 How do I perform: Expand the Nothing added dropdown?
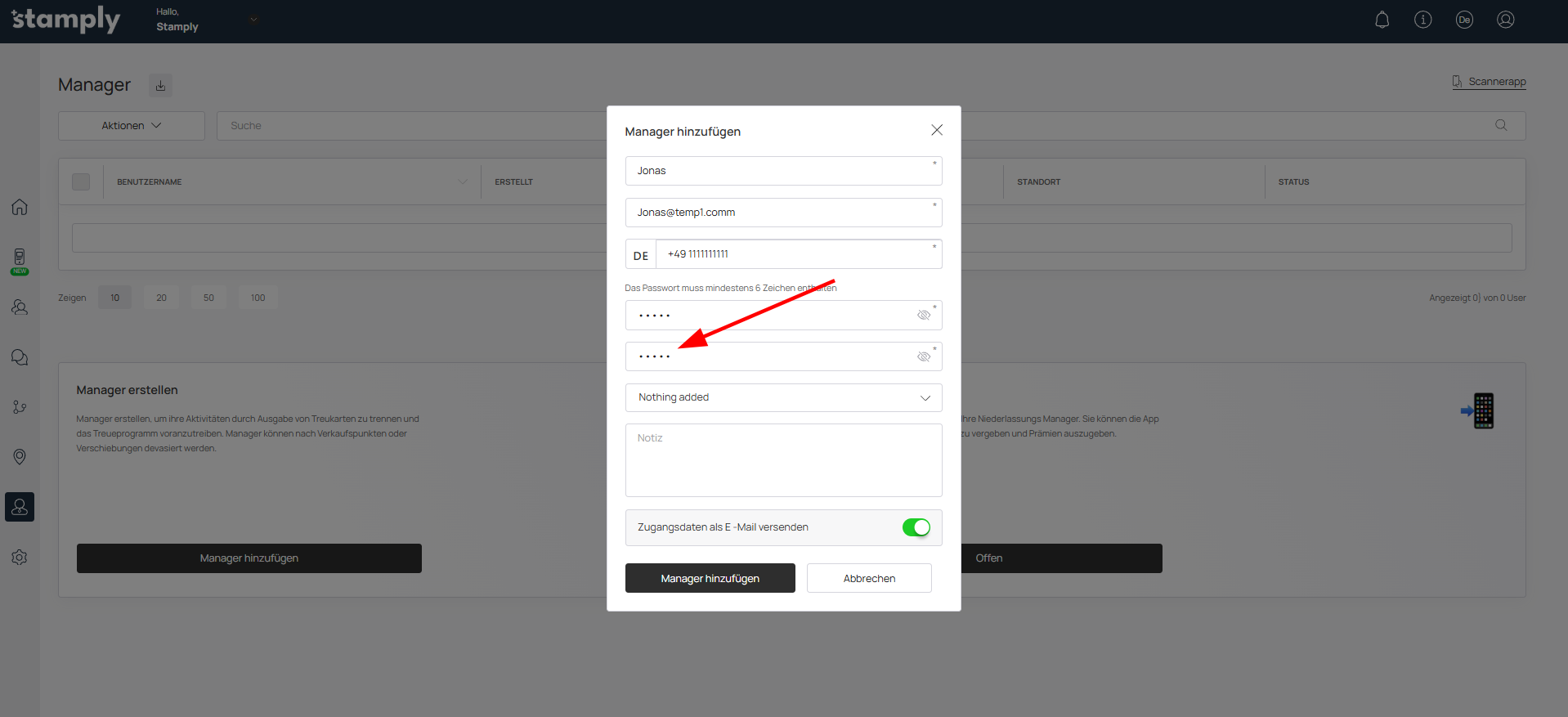783,397
